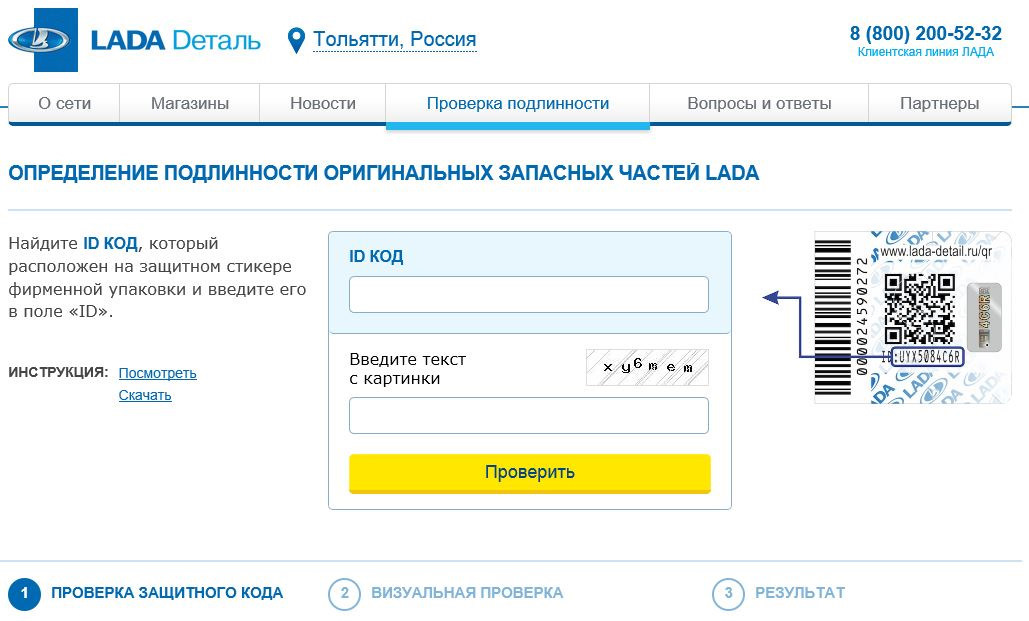Viewport: 1029px width, 621px height.
Task: Focus the ID КОД input field
Action: tap(528, 295)
